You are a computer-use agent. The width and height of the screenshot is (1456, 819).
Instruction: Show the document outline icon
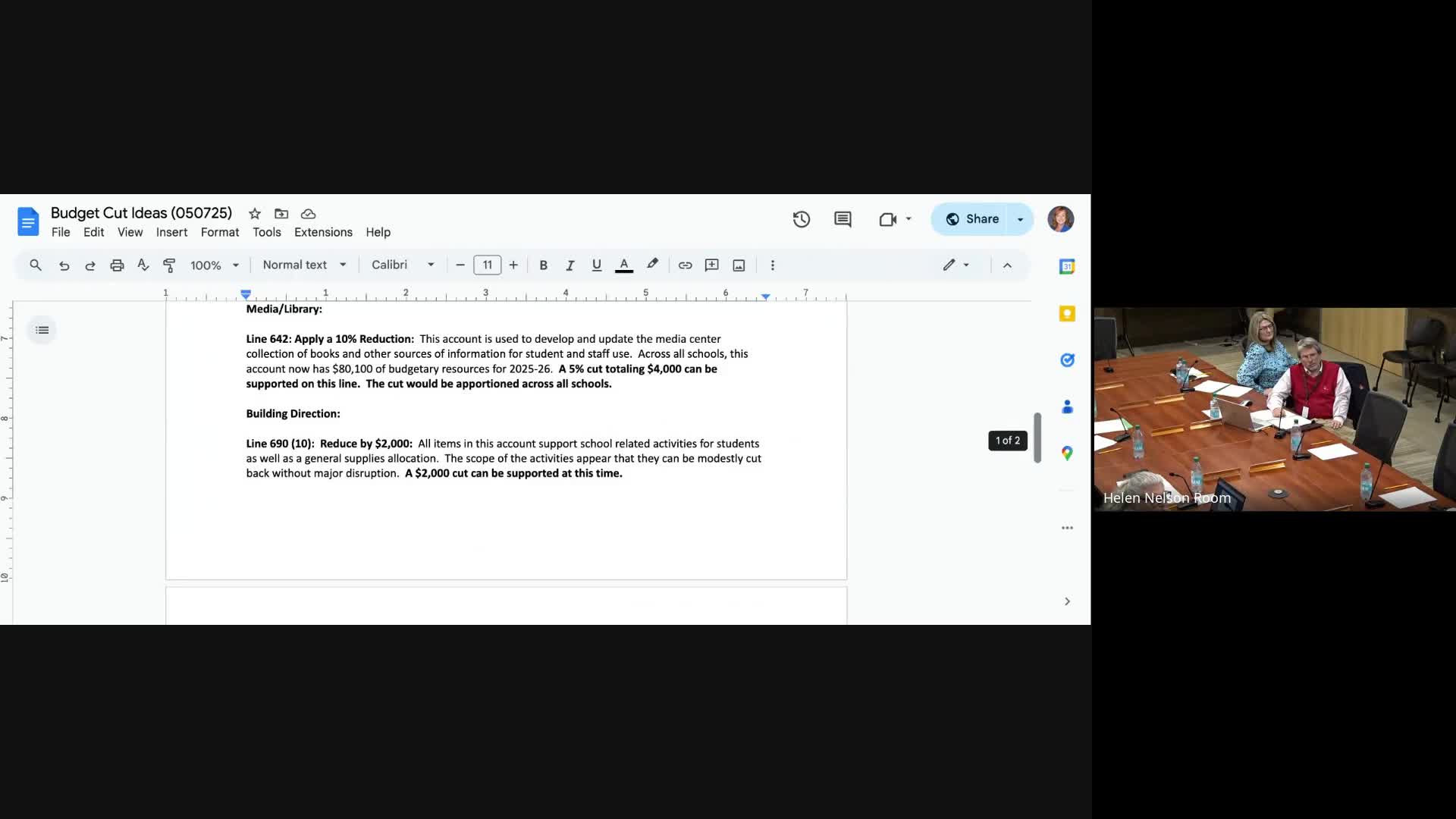[x=42, y=330]
